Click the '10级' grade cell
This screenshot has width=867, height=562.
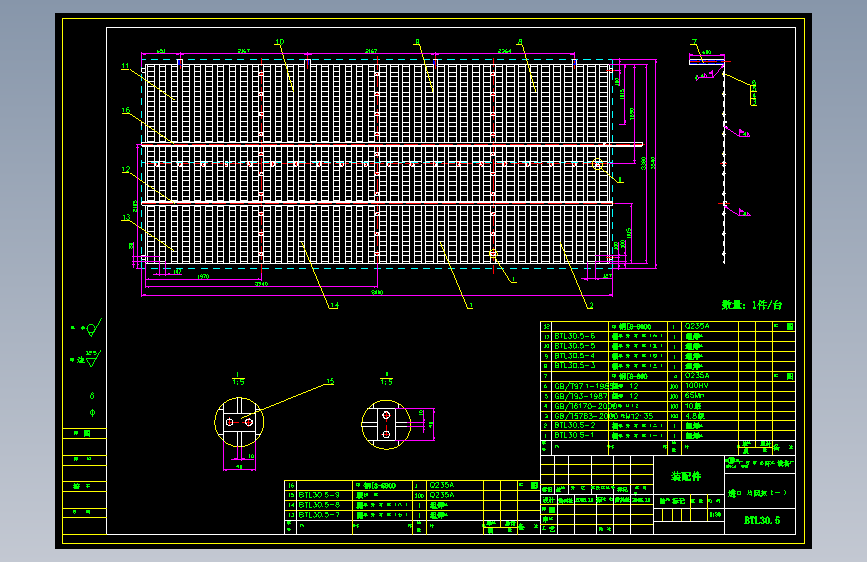[x=693, y=406]
